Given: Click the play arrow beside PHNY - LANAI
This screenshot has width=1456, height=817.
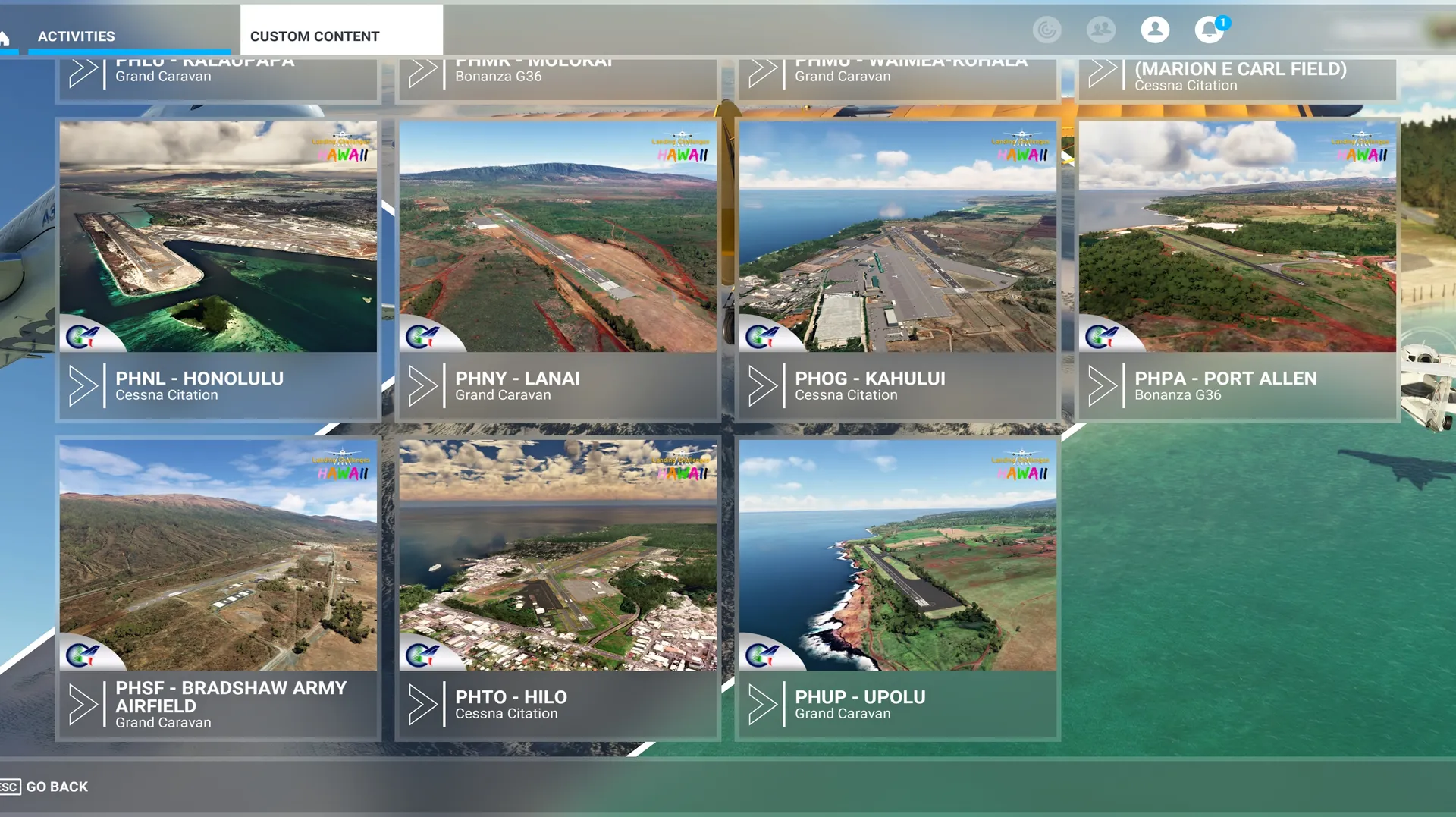Looking at the screenshot, I should pyautogui.click(x=423, y=385).
